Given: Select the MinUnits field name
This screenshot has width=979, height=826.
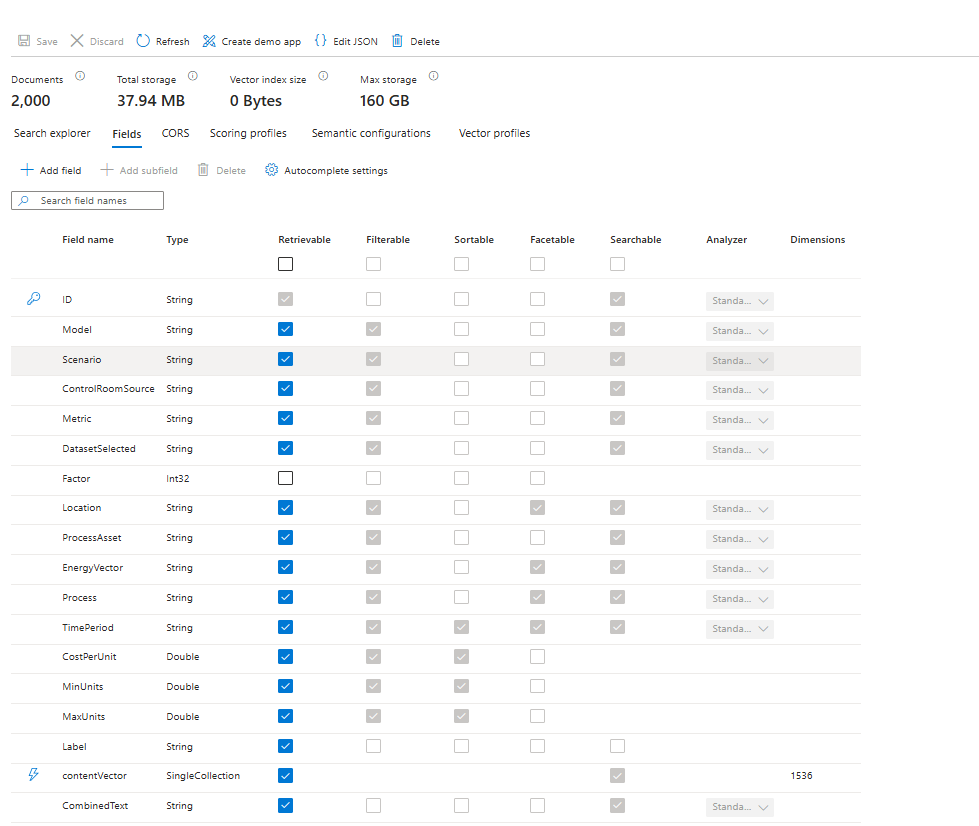Looking at the screenshot, I should point(82,686).
